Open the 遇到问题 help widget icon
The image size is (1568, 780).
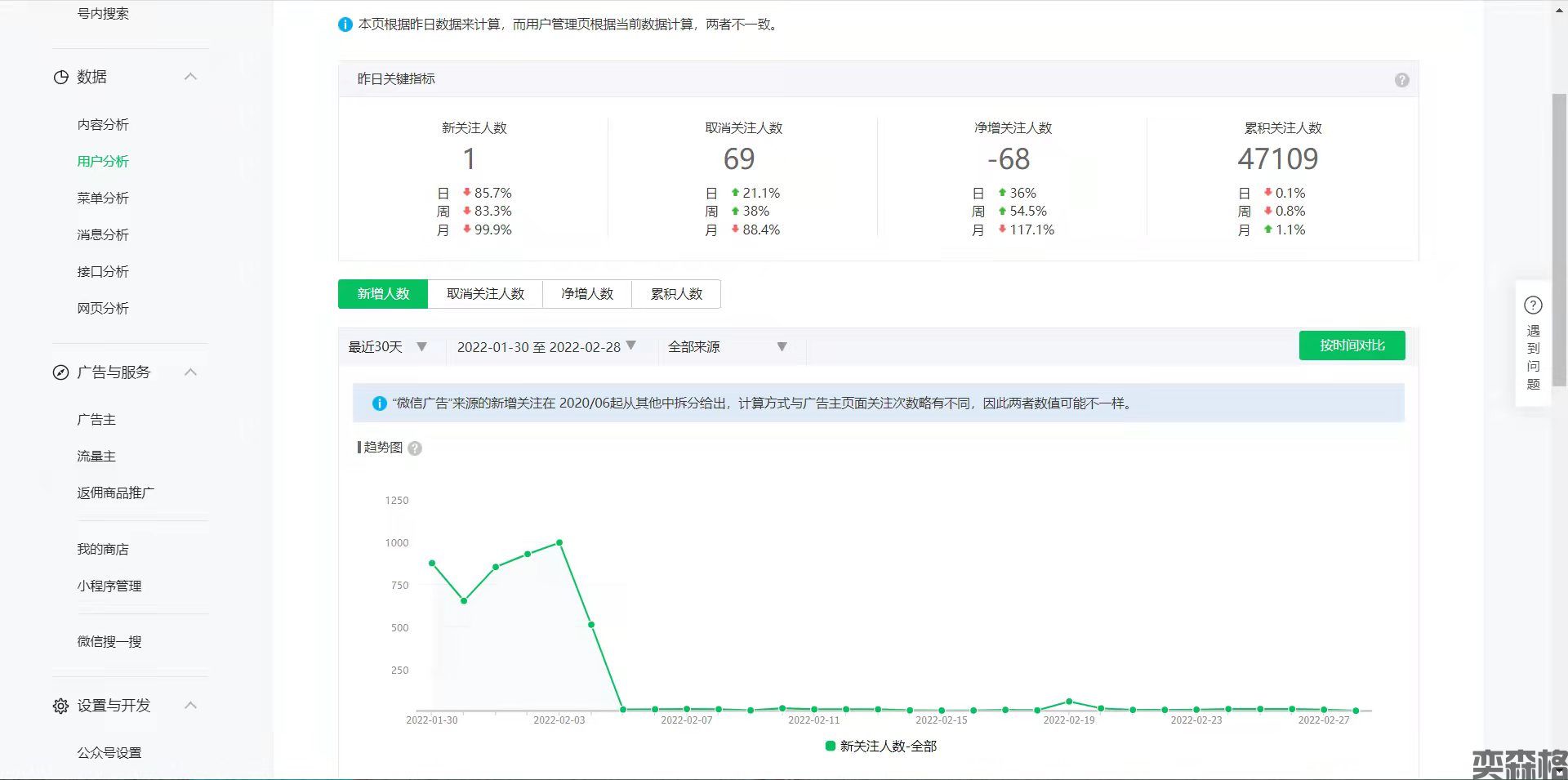pos(1533,305)
